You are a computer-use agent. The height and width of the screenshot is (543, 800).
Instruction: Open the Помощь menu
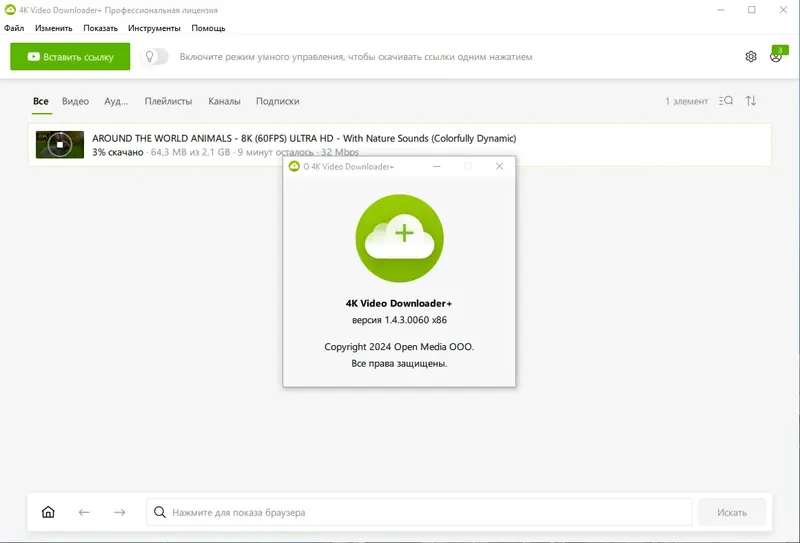(x=208, y=28)
